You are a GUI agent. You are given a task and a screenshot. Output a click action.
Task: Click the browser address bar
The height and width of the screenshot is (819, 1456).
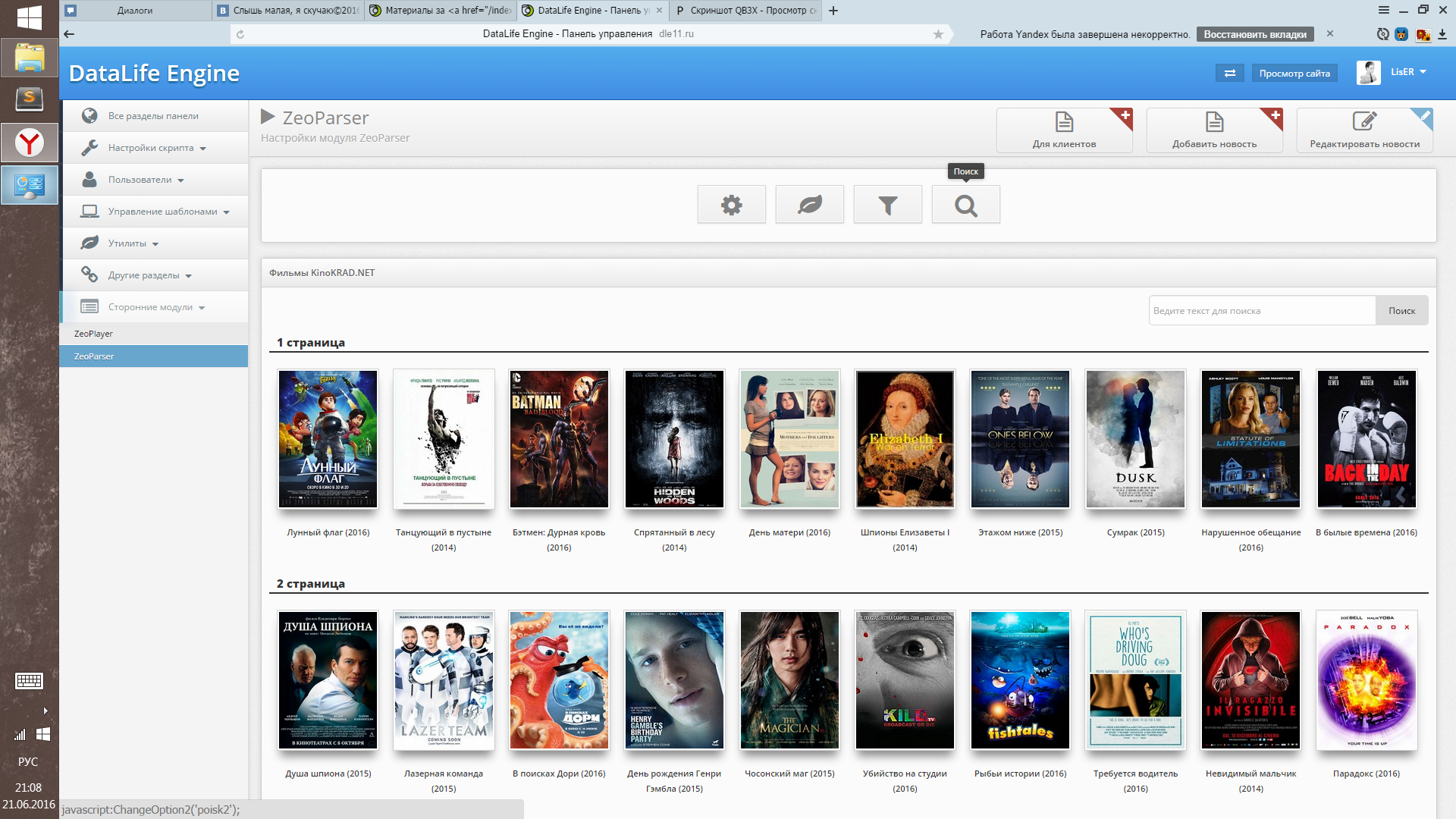pos(588,33)
